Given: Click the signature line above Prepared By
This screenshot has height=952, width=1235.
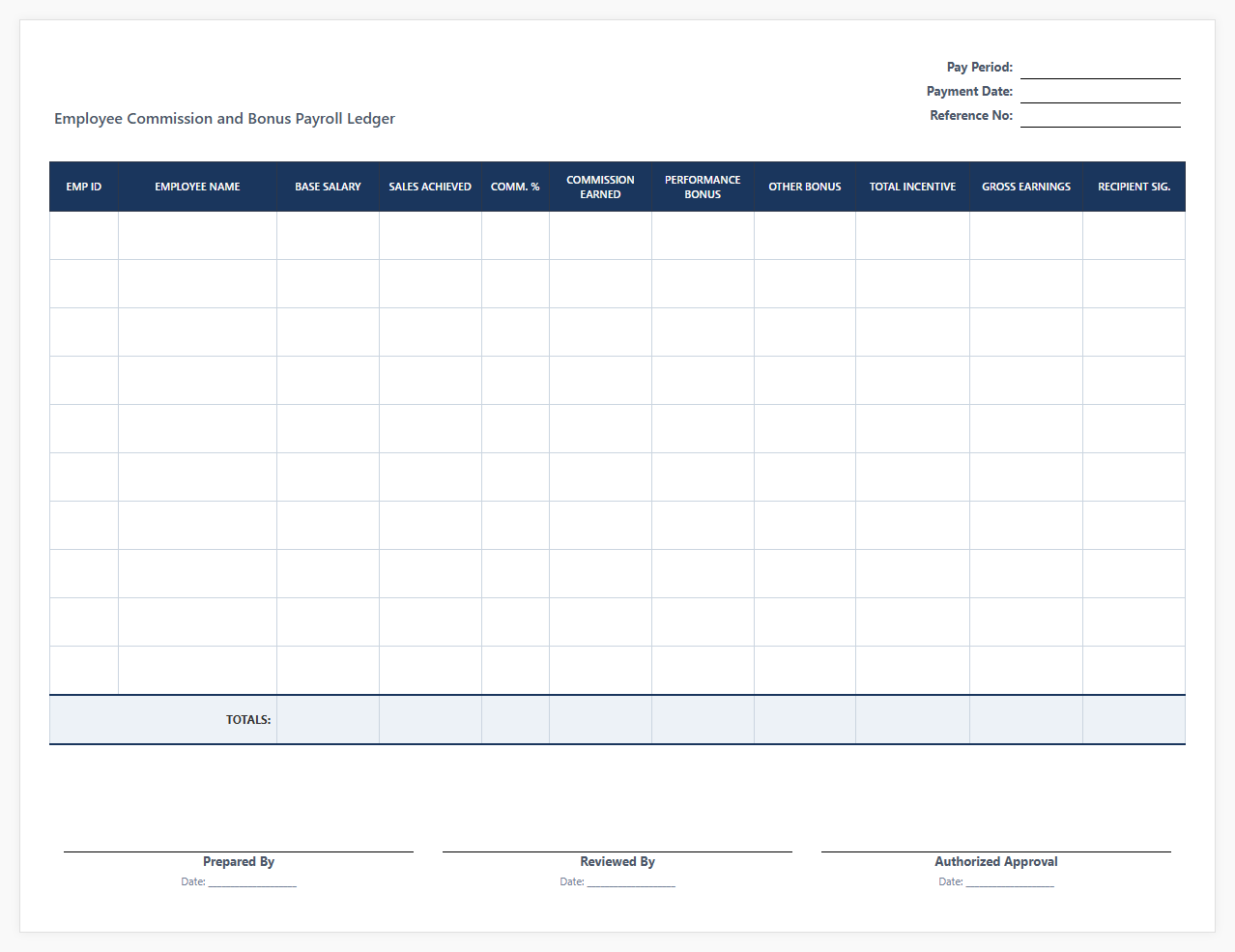Looking at the screenshot, I should click(x=239, y=851).
